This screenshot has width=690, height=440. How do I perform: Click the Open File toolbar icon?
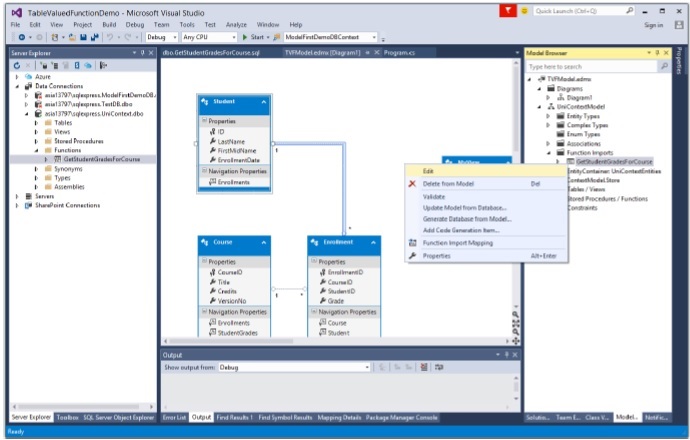72,37
